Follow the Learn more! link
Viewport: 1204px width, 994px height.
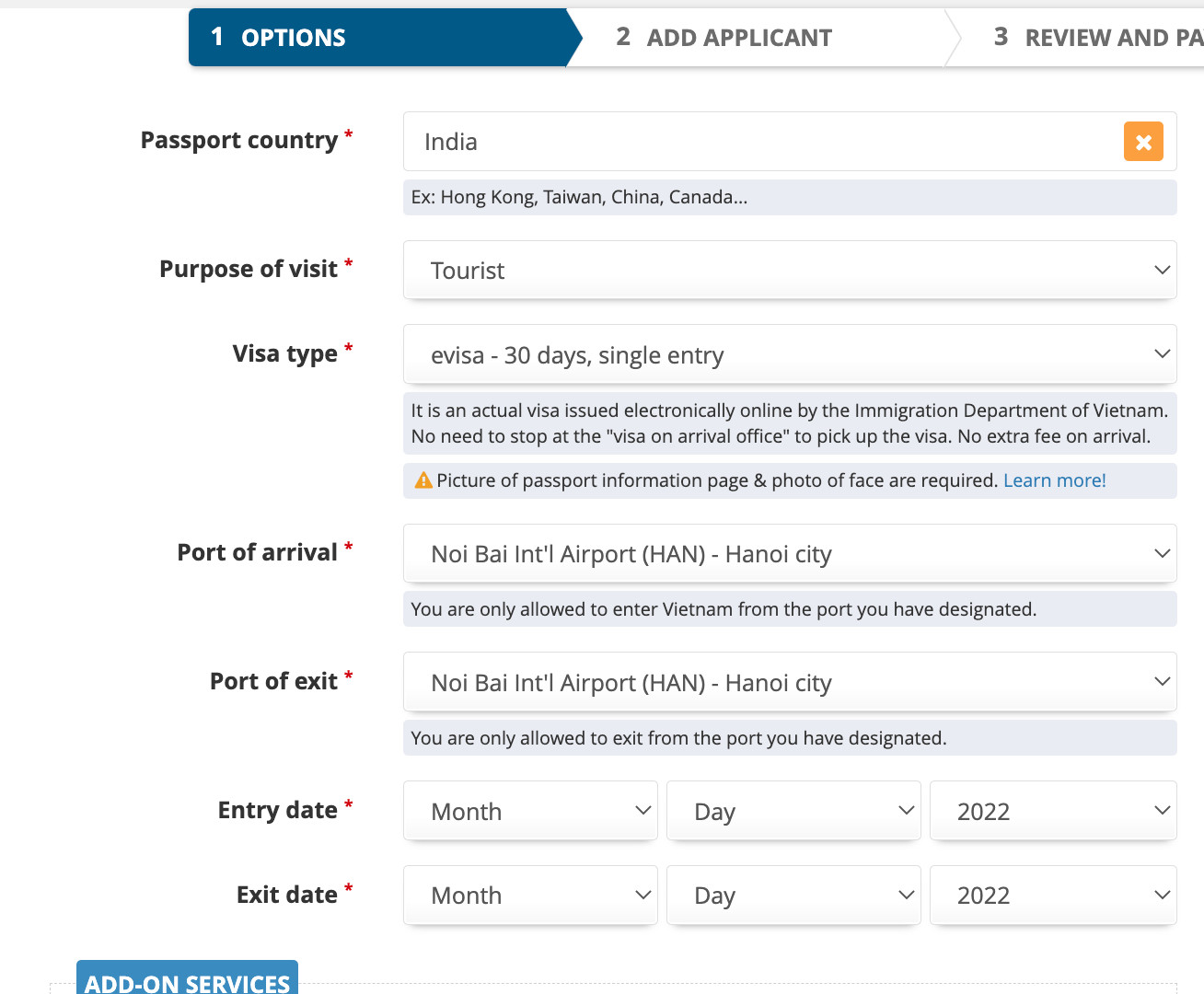(1054, 480)
